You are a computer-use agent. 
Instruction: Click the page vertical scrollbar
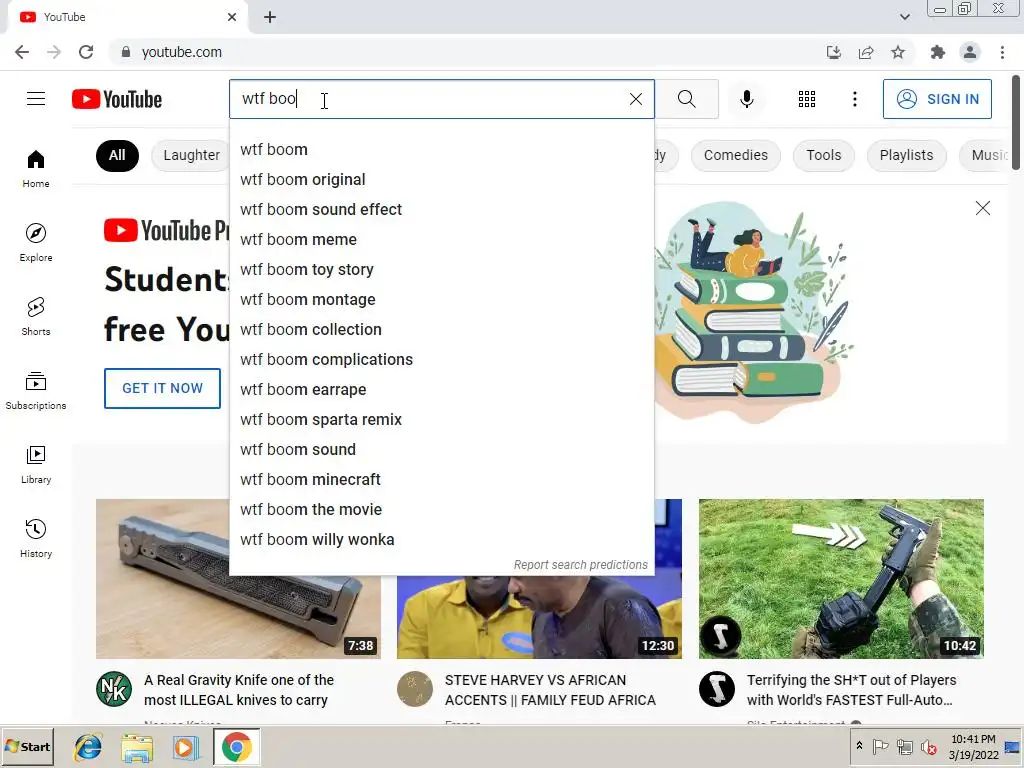tap(1016, 124)
